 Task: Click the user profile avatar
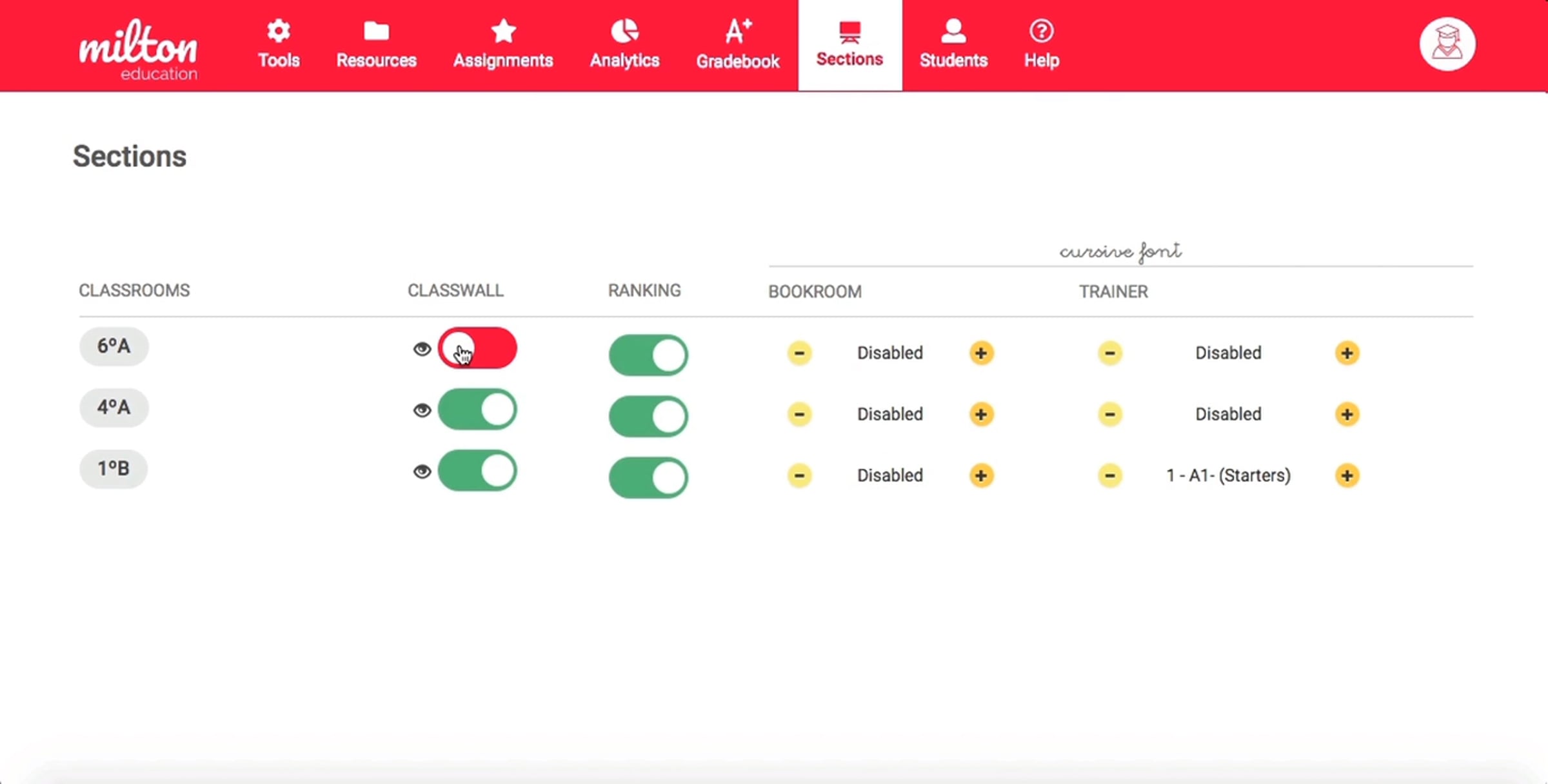click(1447, 44)
